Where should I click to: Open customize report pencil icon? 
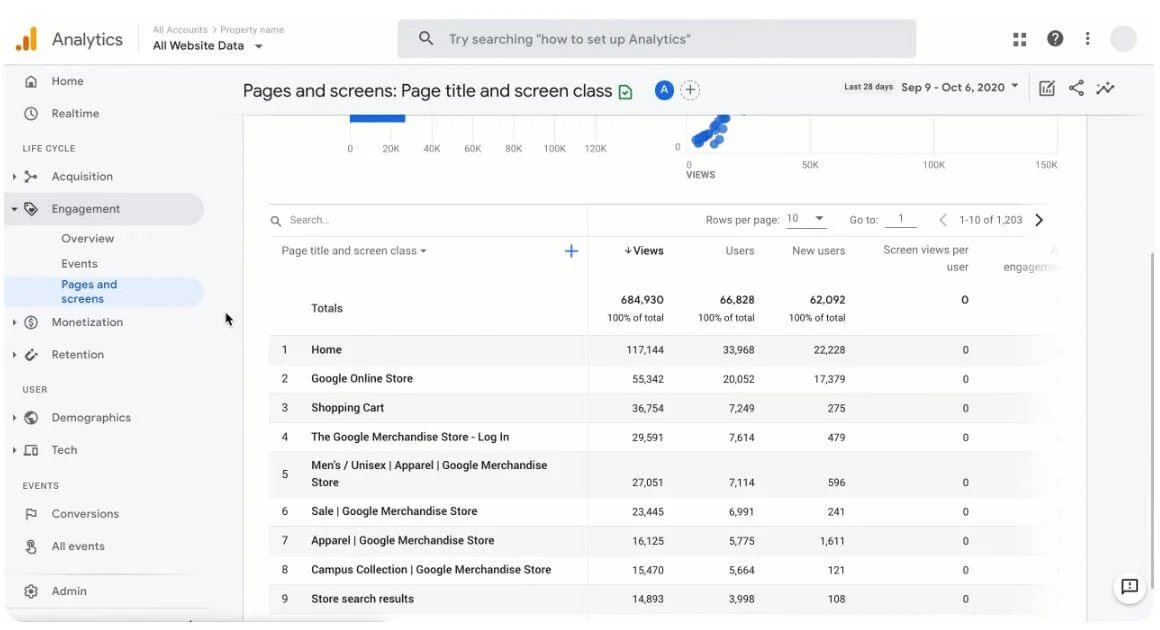click(1046, 88)
